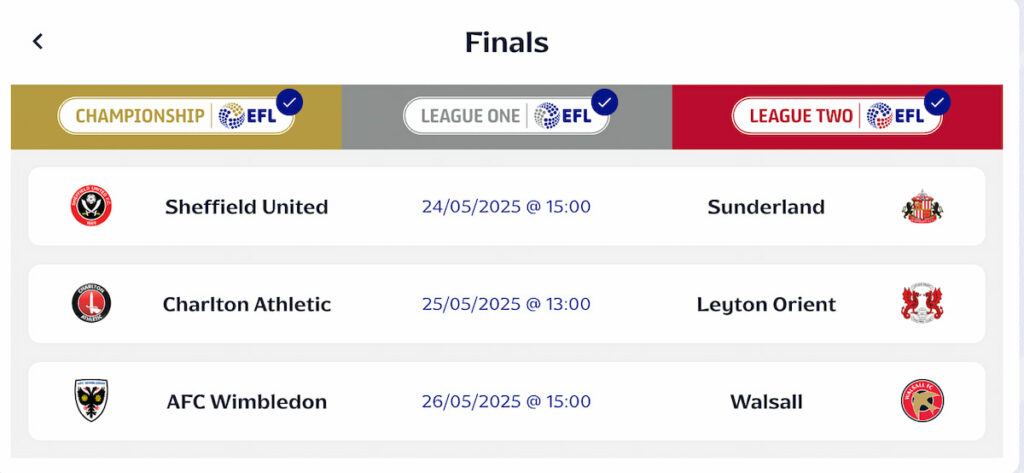The width and height of the screenshot is (1024, 473).
Task: Click the Sunderland club crest
Action: (x=922, y=206)
